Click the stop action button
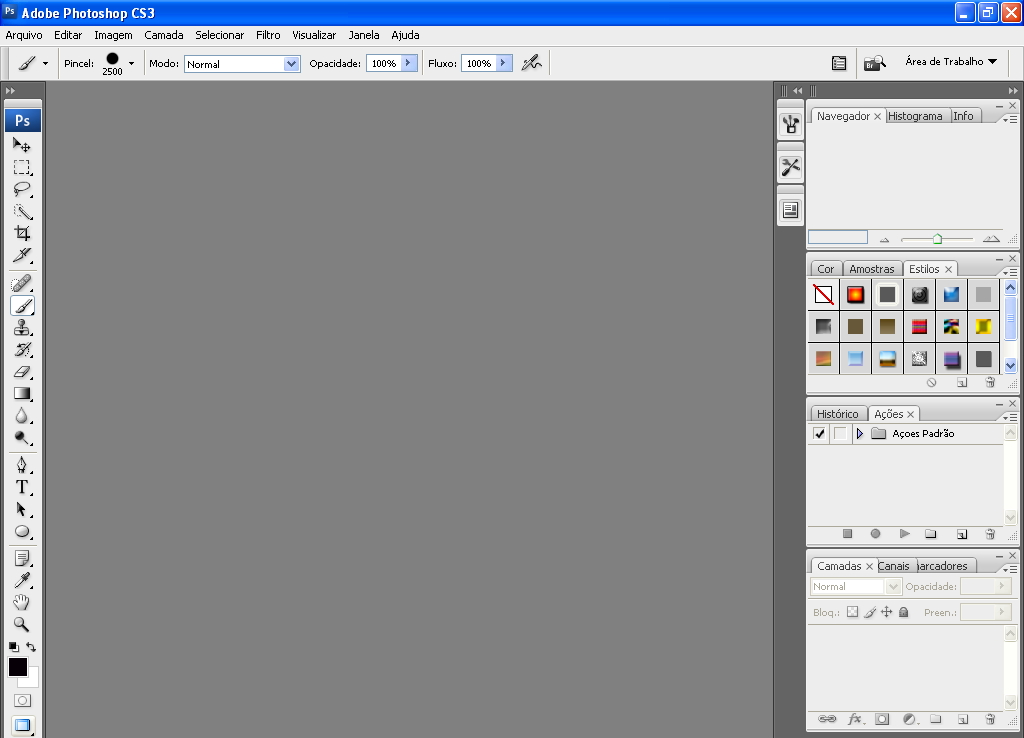This screenshot has width=1024, height=738. click(x=848, y=534)
